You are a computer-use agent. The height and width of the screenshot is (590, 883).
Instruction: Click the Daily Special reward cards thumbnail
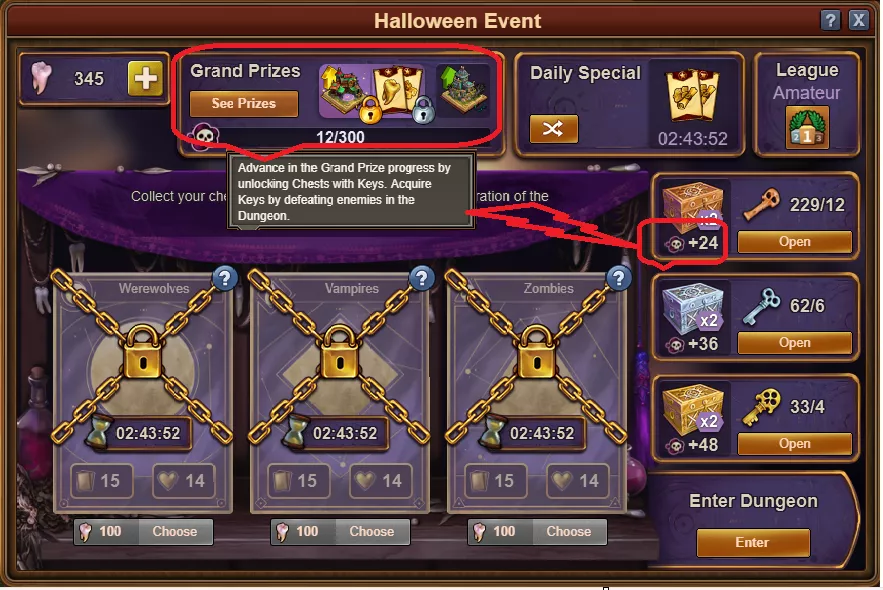pyautogui.click(x=692, y=95)
